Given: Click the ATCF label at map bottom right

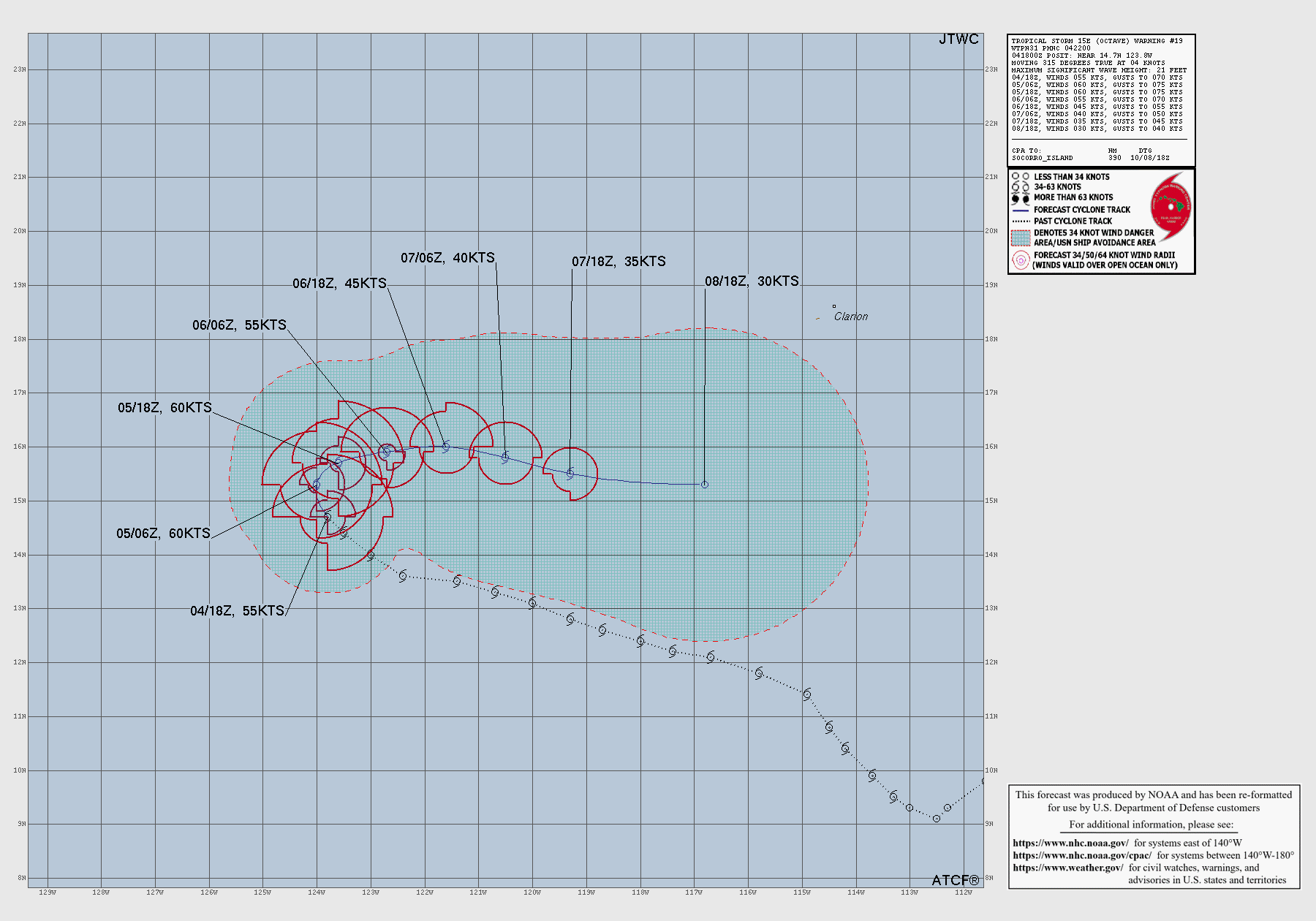Looking at the screenshot, I should (955, 880).
